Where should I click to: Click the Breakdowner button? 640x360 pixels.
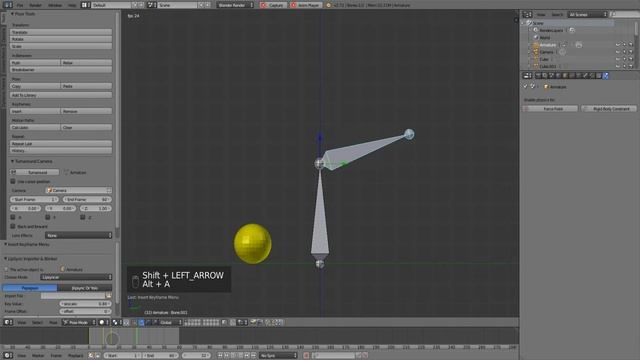pos(61,70)
